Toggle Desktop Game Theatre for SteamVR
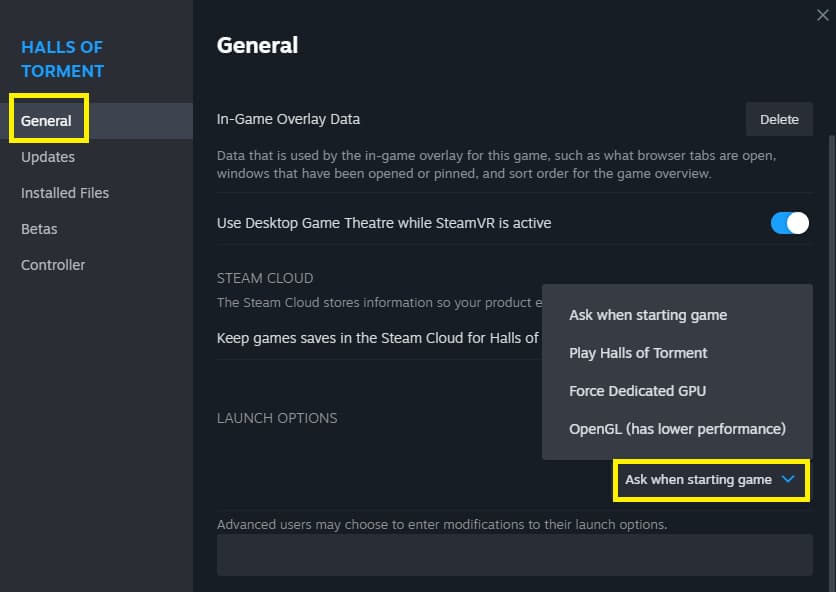This screenshot has width=836, height=592. (x=789, y=223)
